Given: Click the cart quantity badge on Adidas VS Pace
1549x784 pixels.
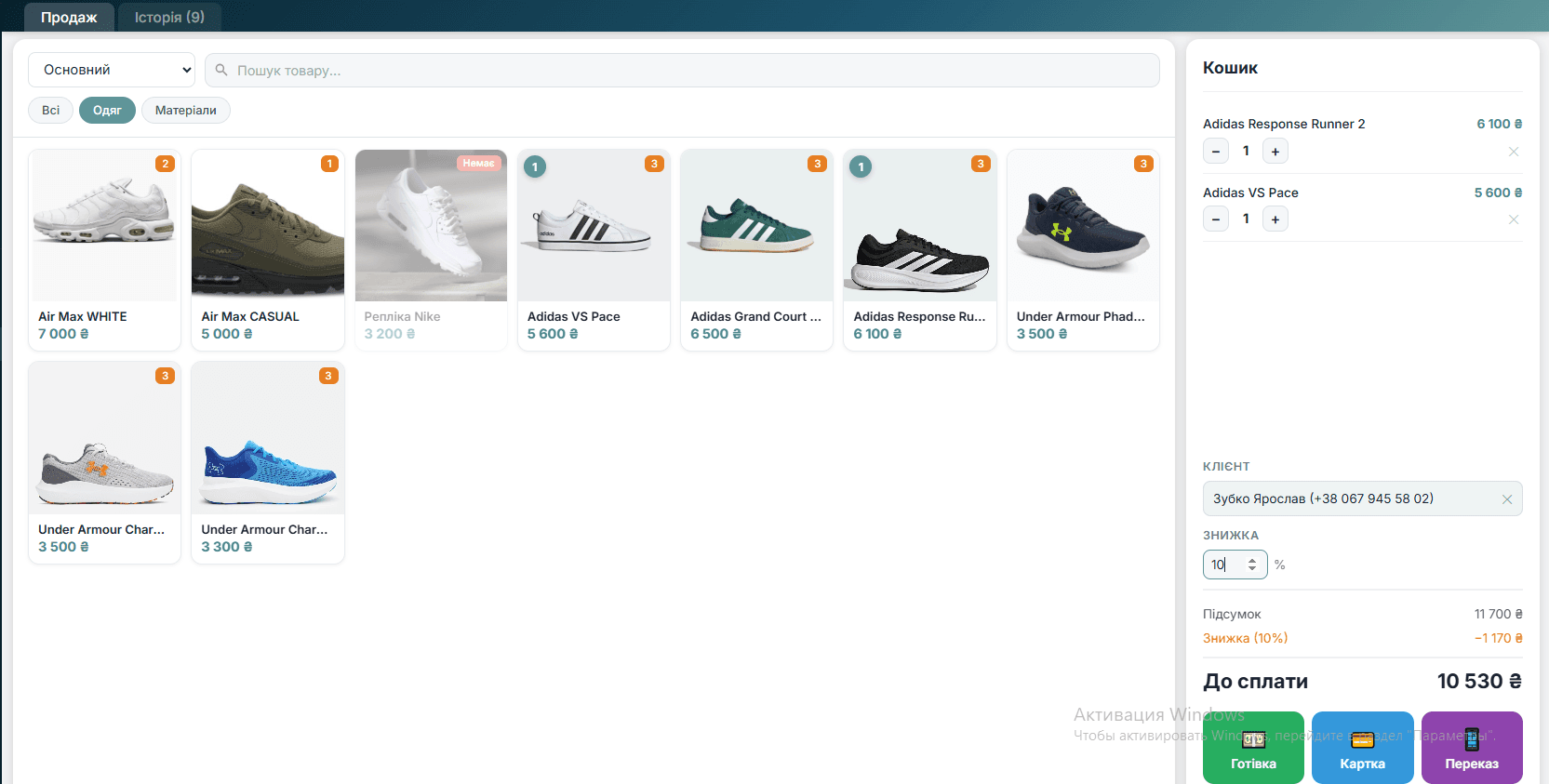Looking at the screenshot, I should pos(535,167).
